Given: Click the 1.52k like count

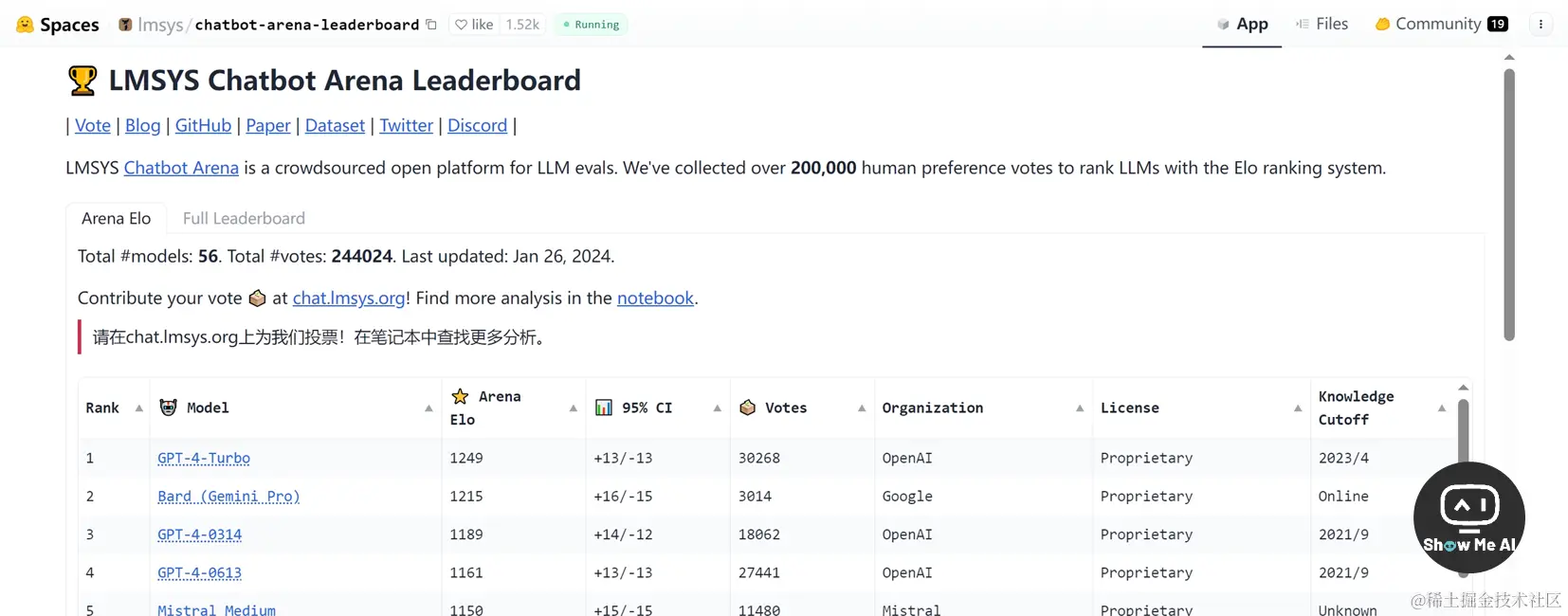Looking at the screenshot, I should [522, 25].
